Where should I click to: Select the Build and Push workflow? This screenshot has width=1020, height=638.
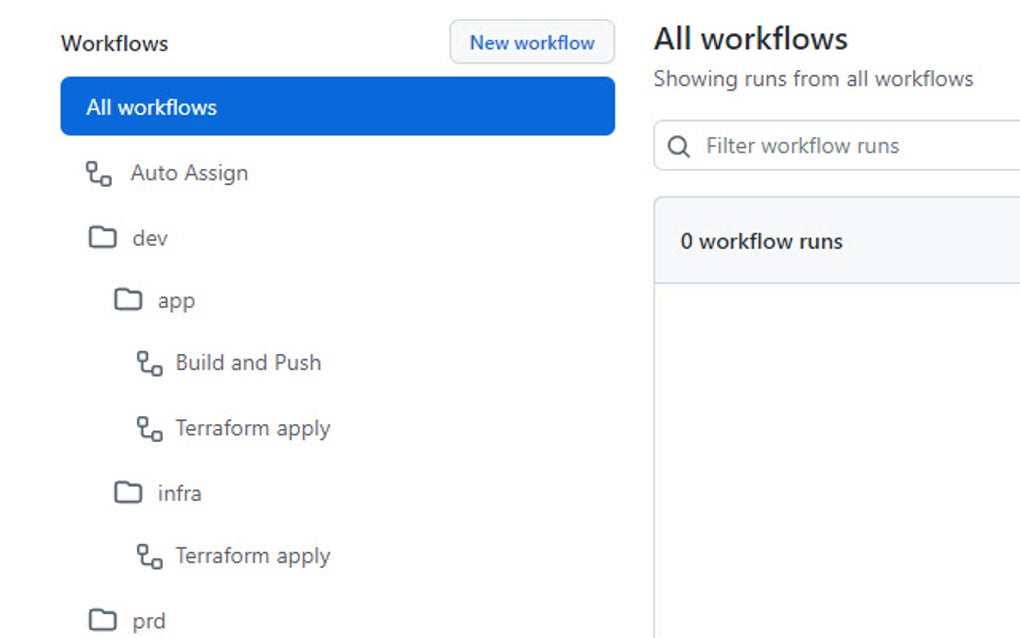point(248,362)
